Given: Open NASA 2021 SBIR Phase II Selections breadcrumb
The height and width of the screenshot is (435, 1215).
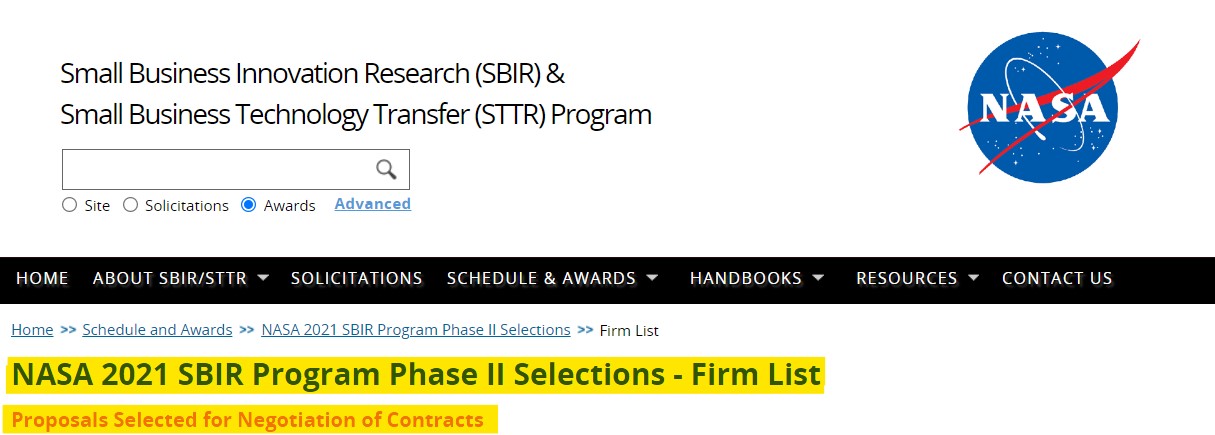Looking at the screenshot, I should coord(415,330).
